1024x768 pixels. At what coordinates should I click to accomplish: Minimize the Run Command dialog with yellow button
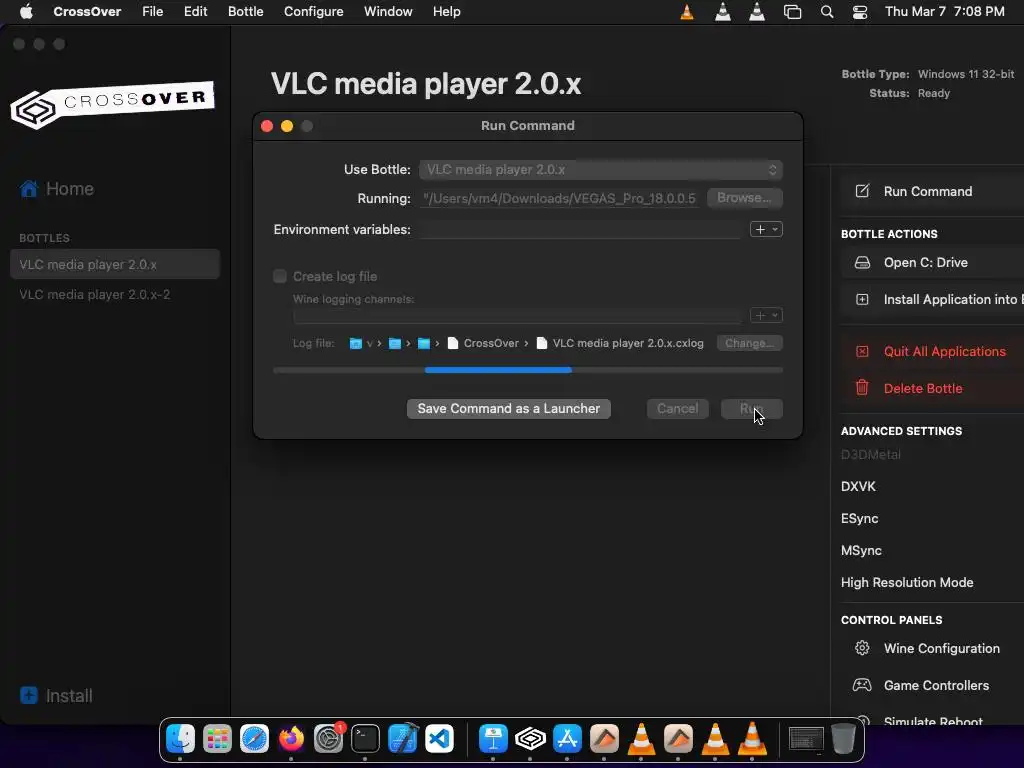pyautogui.click(x=287, y=126)
